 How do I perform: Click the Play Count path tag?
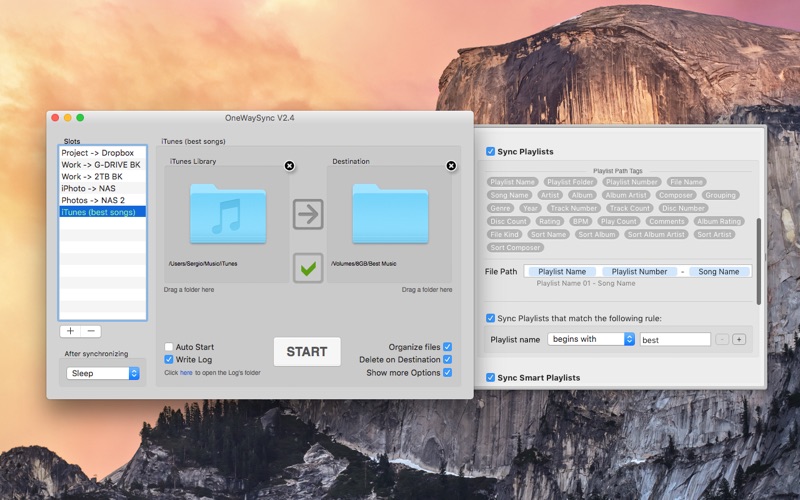point(618,221)
